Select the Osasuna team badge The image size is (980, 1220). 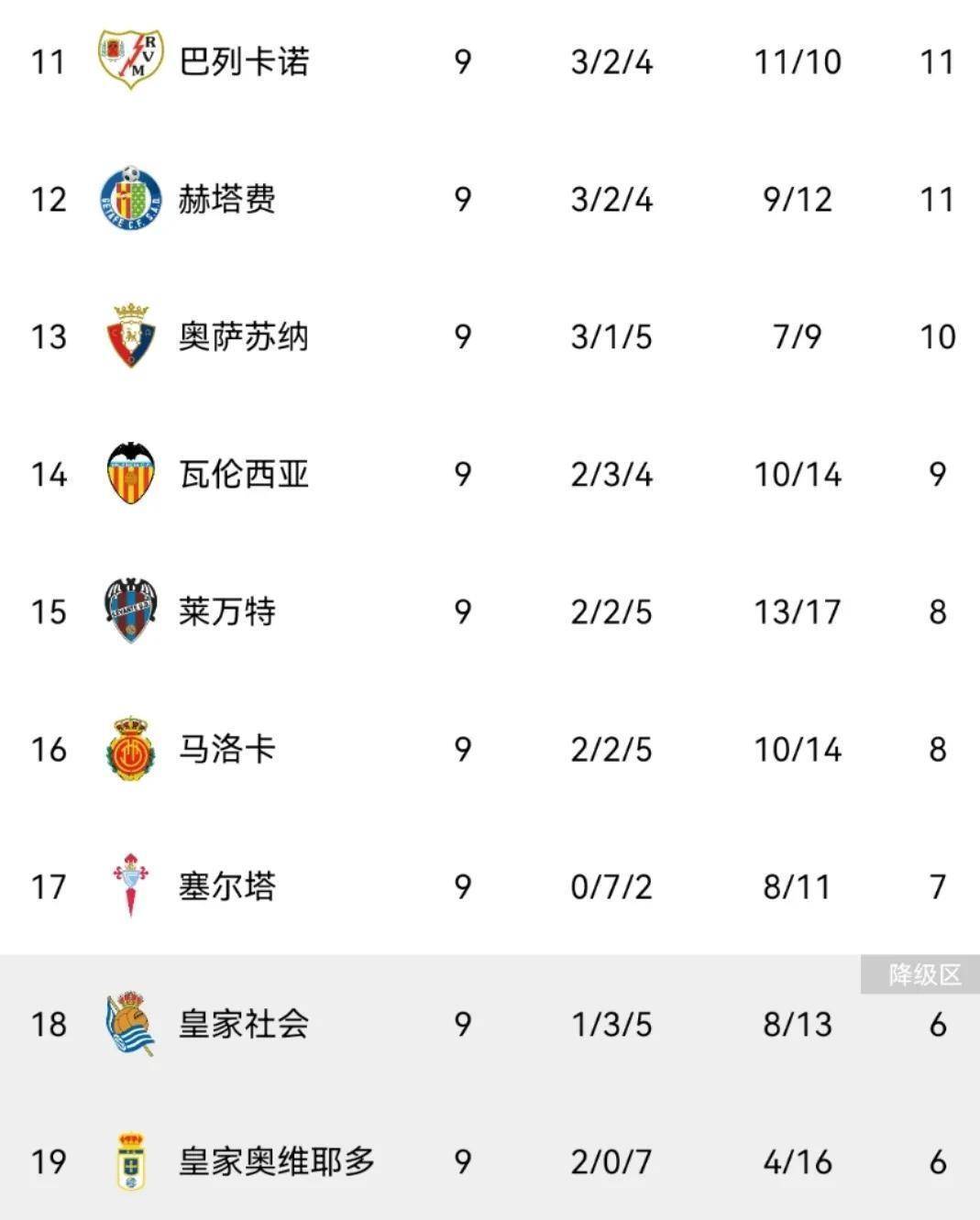coord(131,335)
